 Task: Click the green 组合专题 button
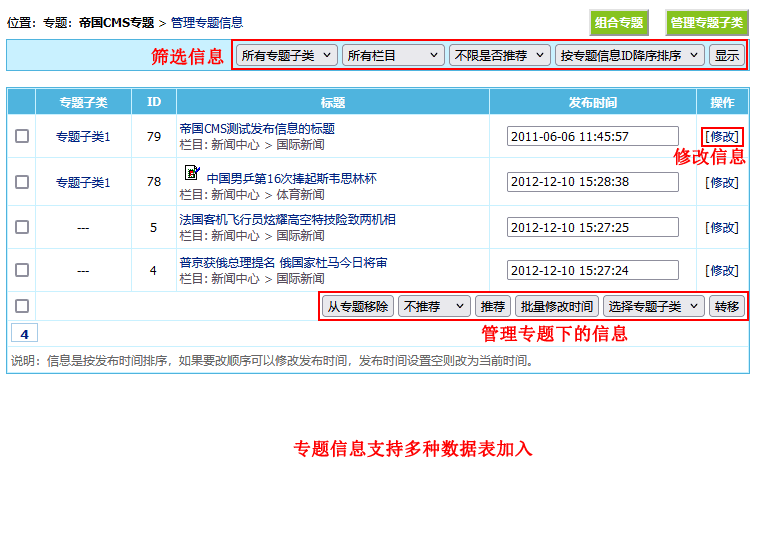pos(619,23)
